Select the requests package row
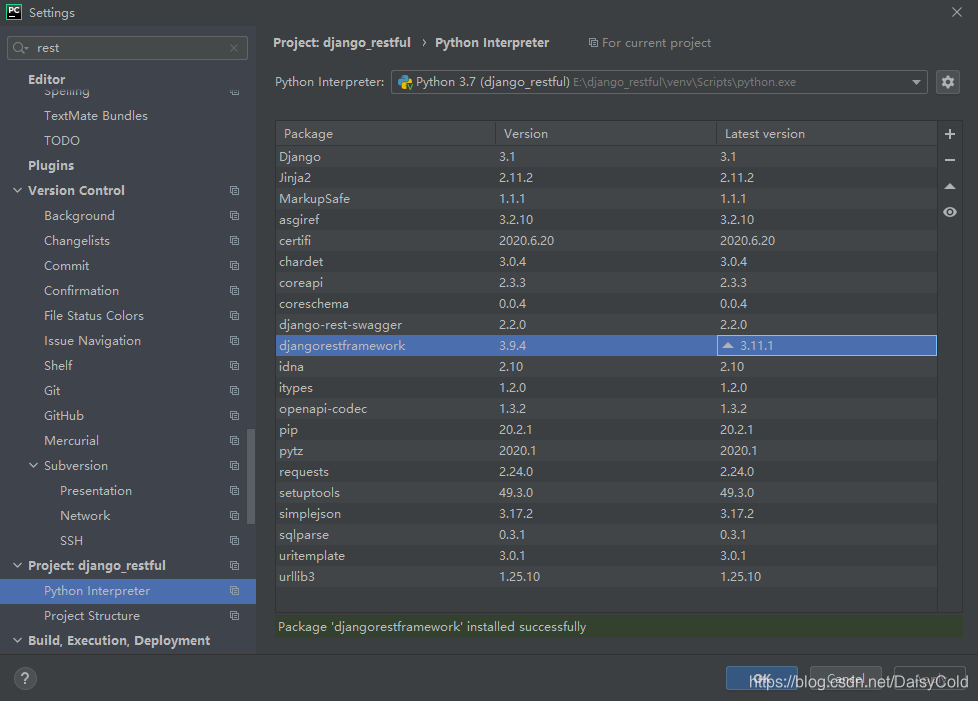This screenshot has width=978, height=701. [x=606, y=471]
